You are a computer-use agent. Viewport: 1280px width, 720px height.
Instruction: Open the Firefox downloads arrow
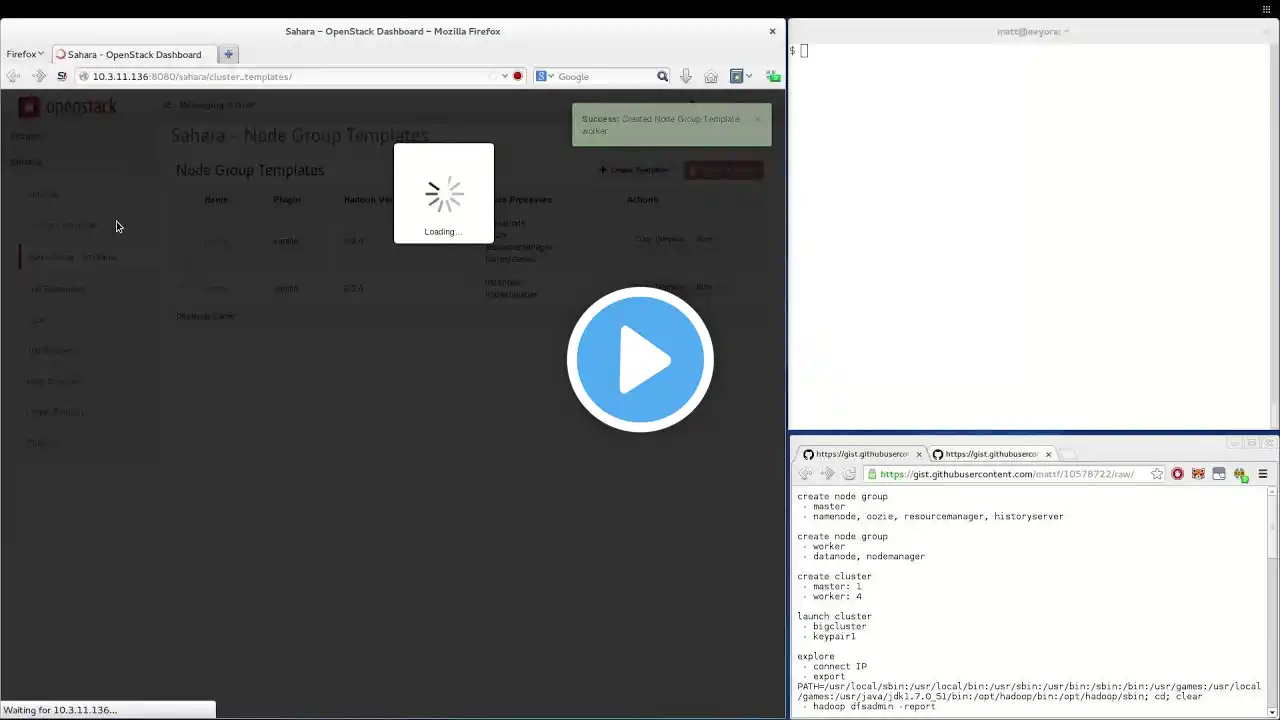(x=686, y=76)
